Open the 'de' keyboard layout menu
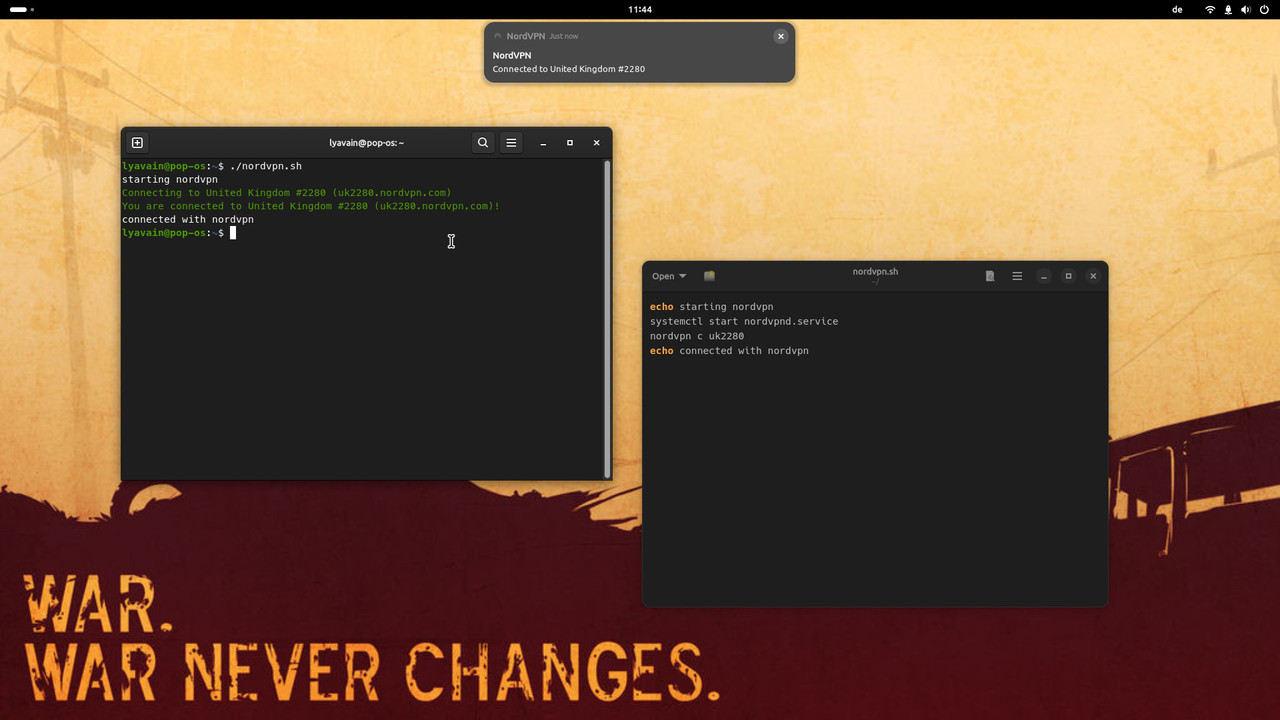Screen dimensions: 1280x720 coord(1177,9)
